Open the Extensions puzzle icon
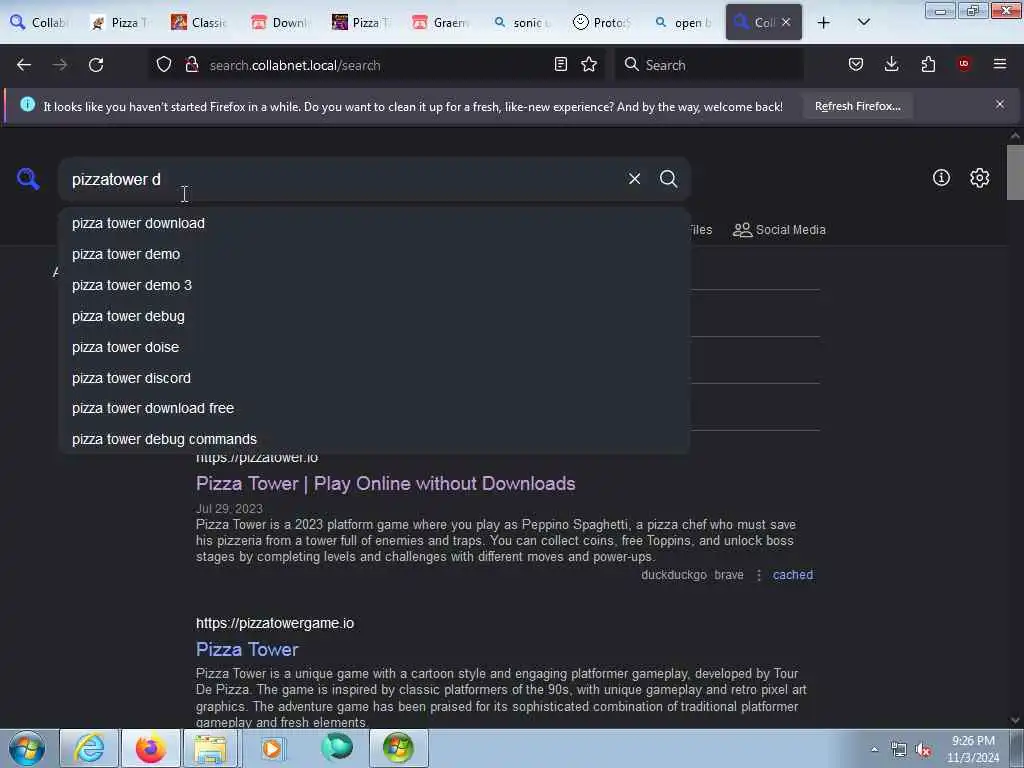This screenshot has width=1024, height=768. click(x=928, y=64)
